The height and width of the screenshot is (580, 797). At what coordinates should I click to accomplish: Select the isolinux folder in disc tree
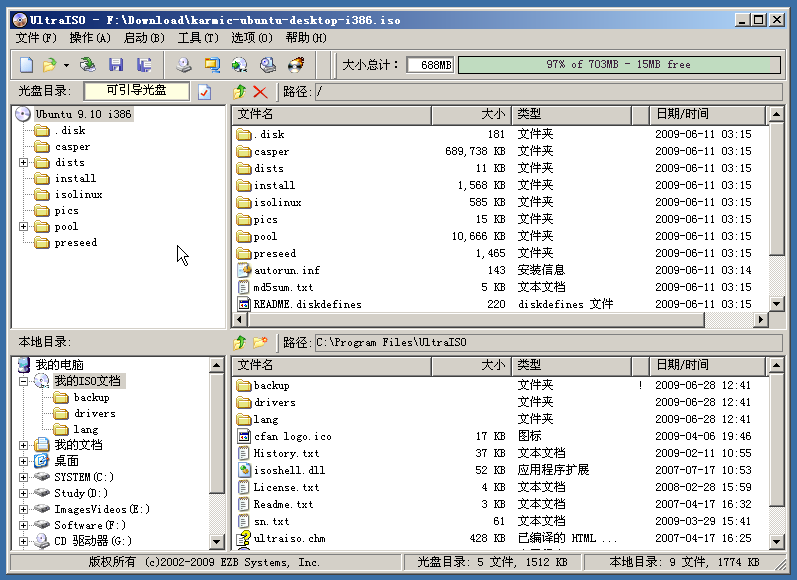click(x=78, y=195)
